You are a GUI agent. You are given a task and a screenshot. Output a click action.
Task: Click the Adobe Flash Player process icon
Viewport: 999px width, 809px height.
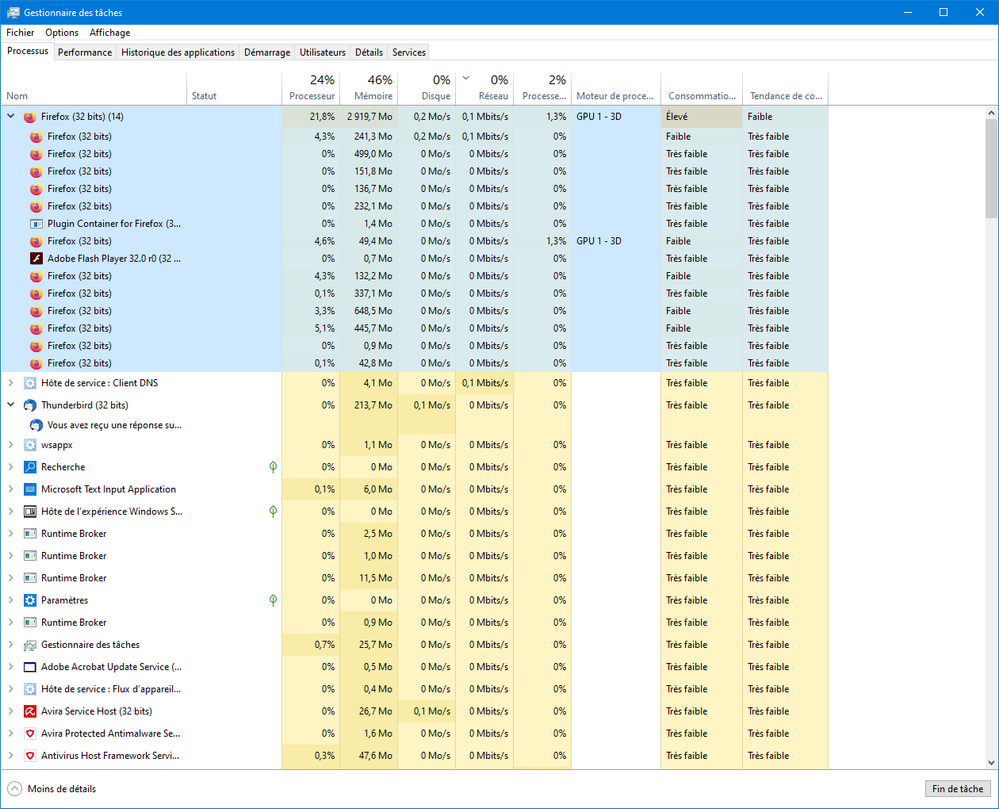pyautogui.click(x=36, y=258)
